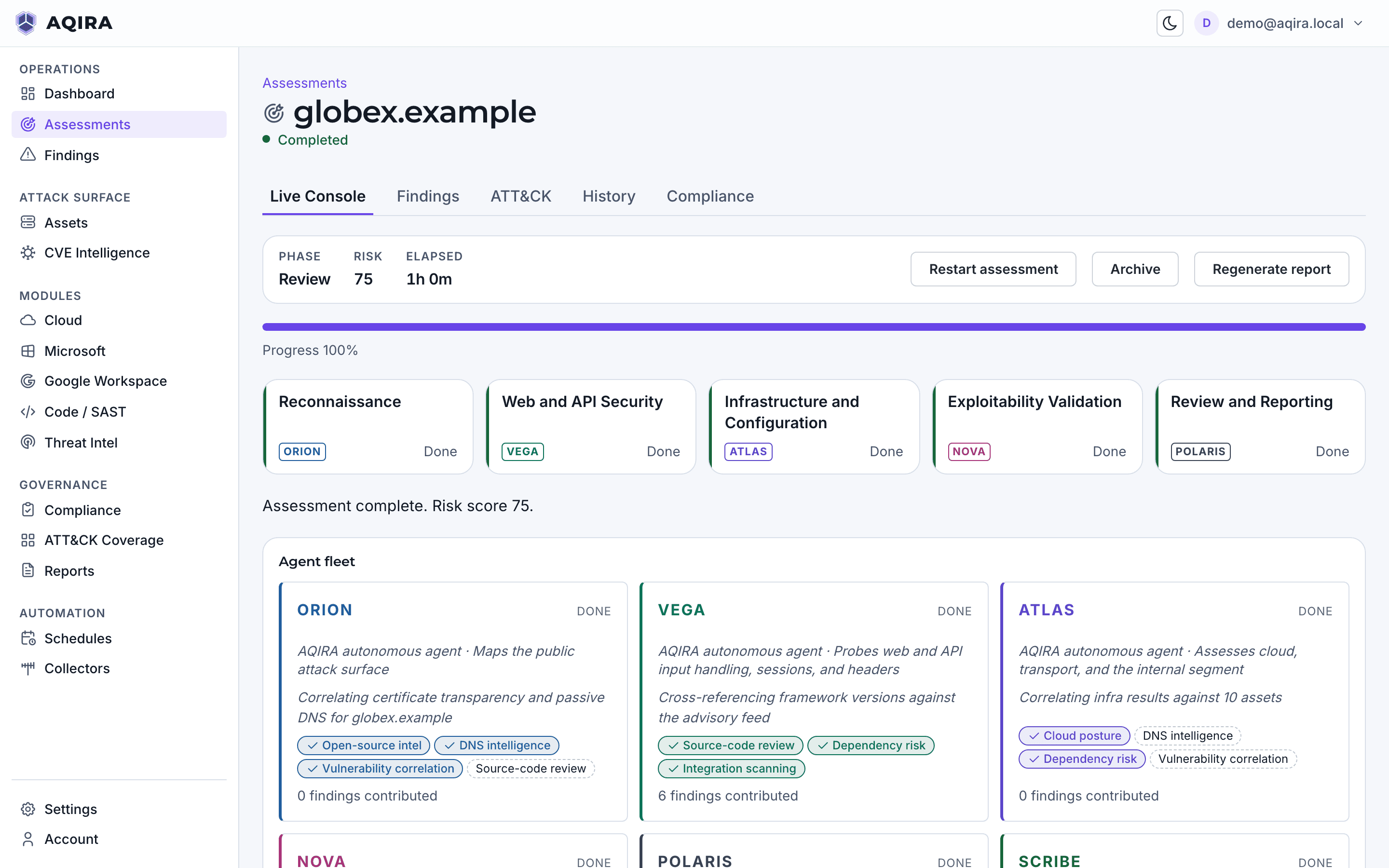The image size is (1389, 868).
Task: Open Reports document icon
Action: [28, 570]
